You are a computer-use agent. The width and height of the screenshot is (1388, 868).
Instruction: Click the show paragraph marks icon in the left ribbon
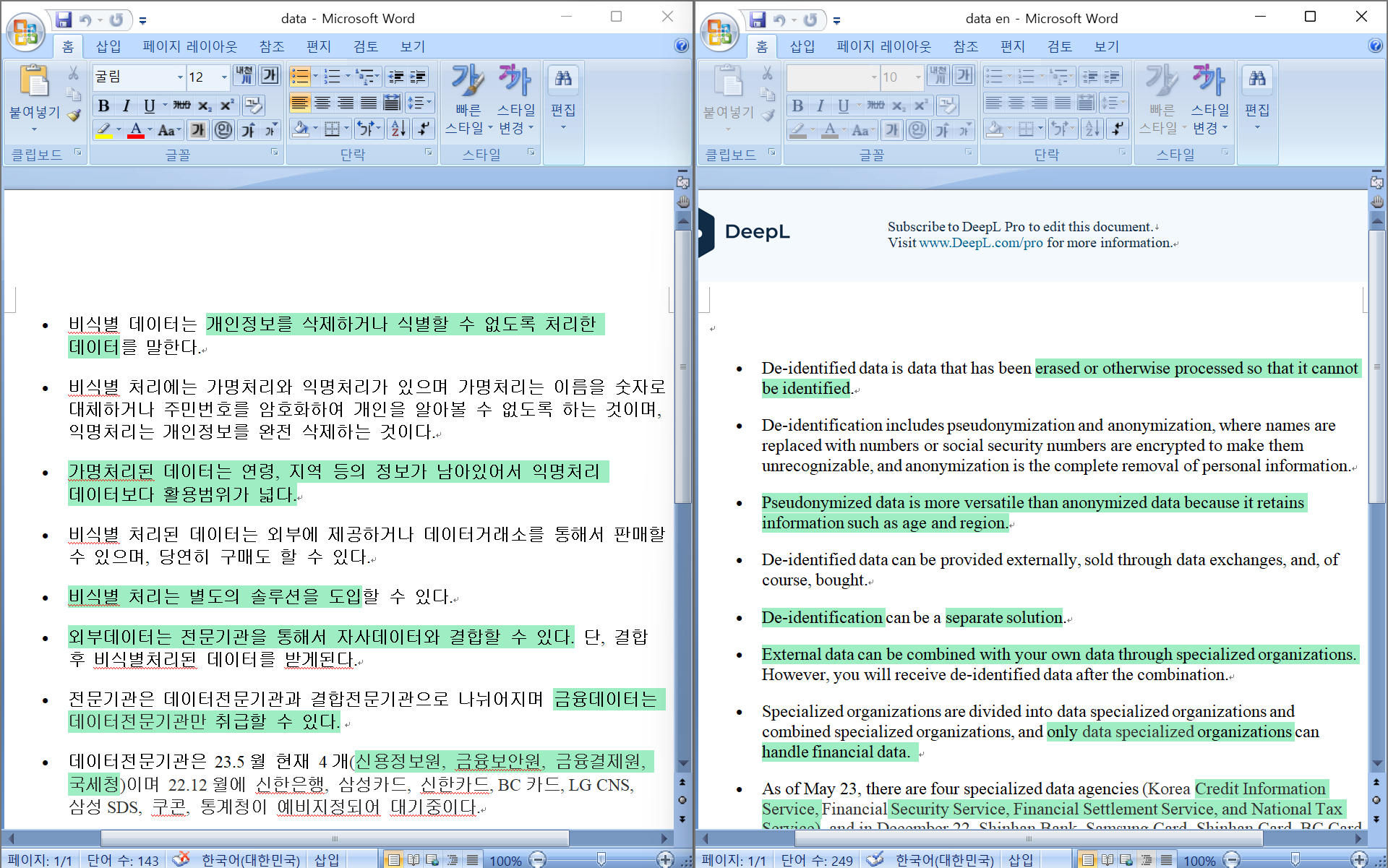[x=423, y=129]
